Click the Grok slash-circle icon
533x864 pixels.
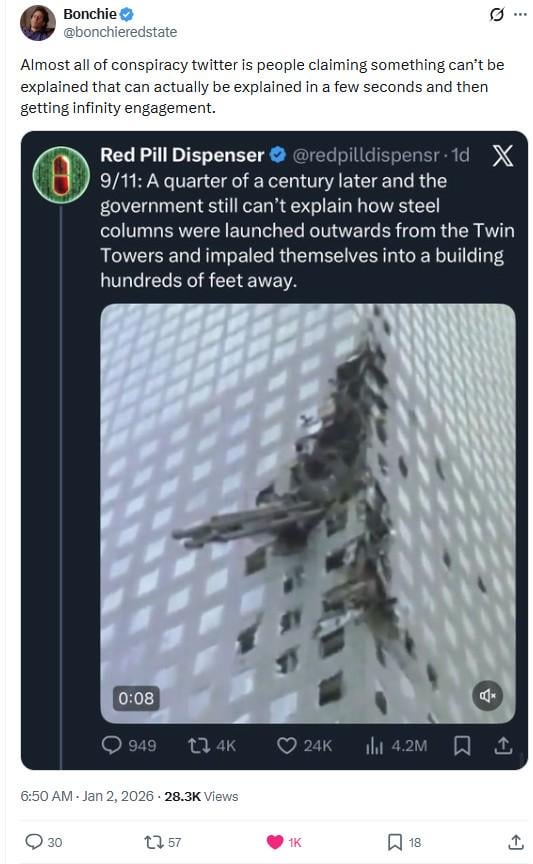click(496, 15)
